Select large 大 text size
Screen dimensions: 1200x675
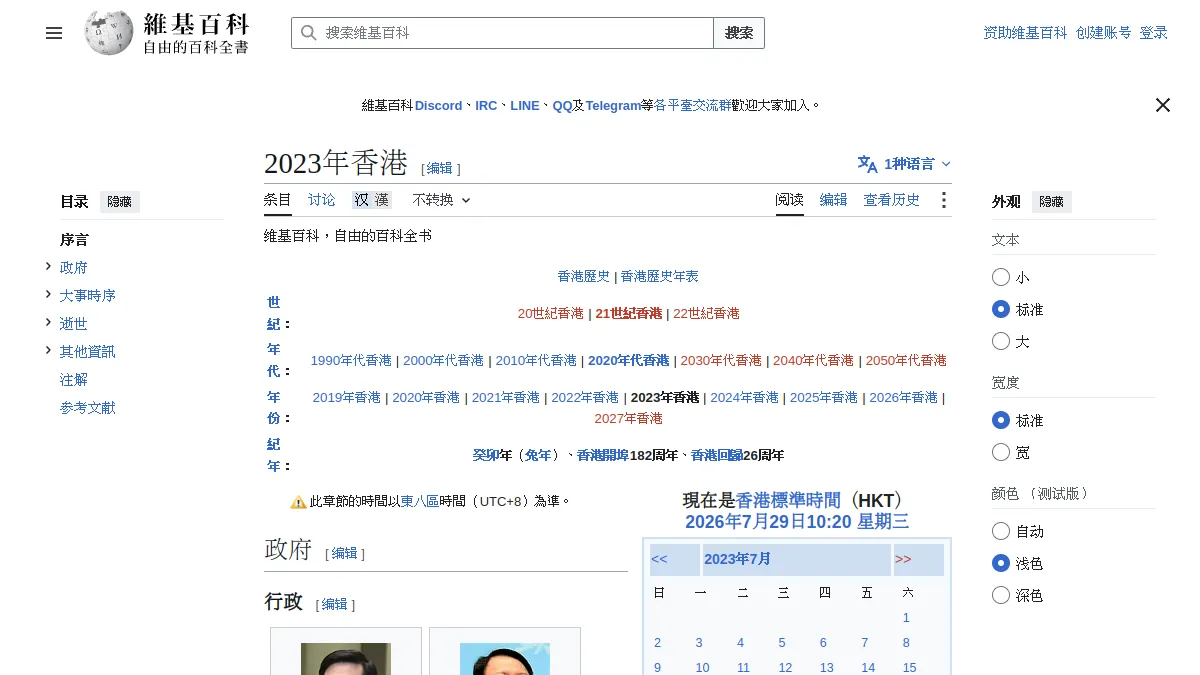coord(1001,341)
